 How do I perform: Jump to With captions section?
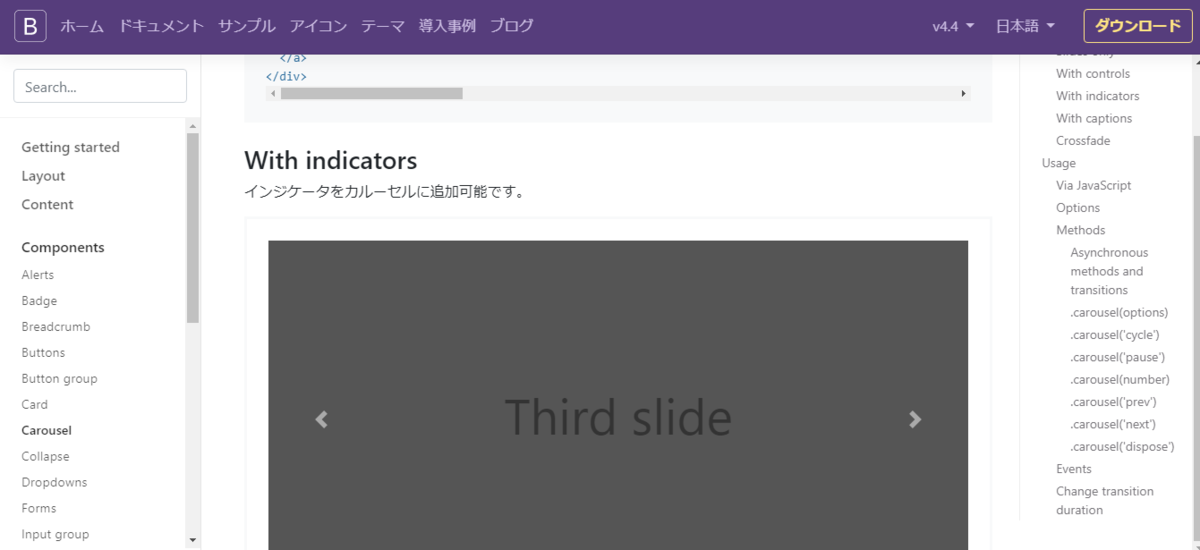pos(1094,119)
